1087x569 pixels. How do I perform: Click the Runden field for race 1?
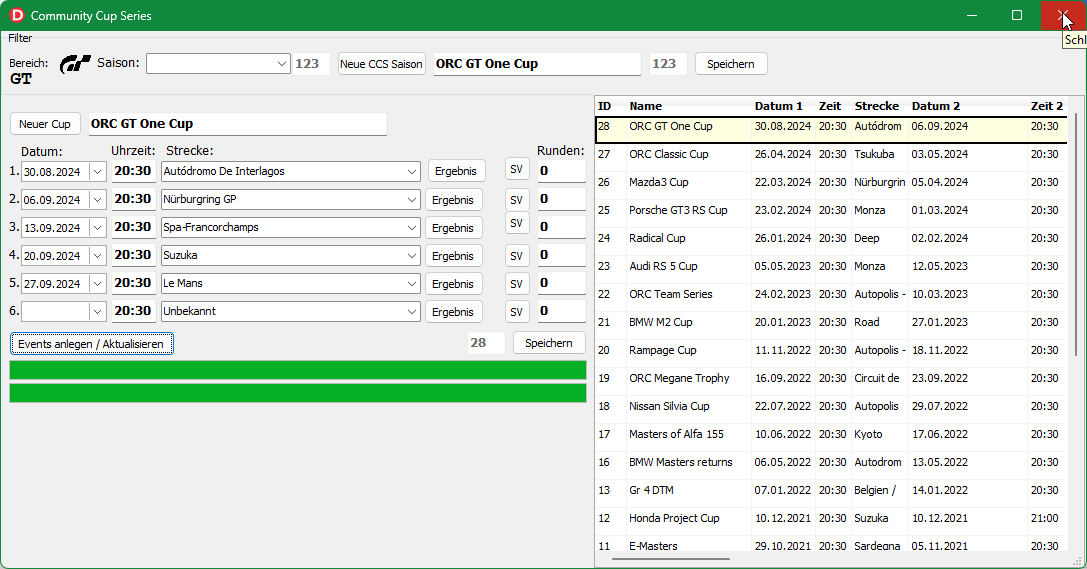[x=561, y=171]
